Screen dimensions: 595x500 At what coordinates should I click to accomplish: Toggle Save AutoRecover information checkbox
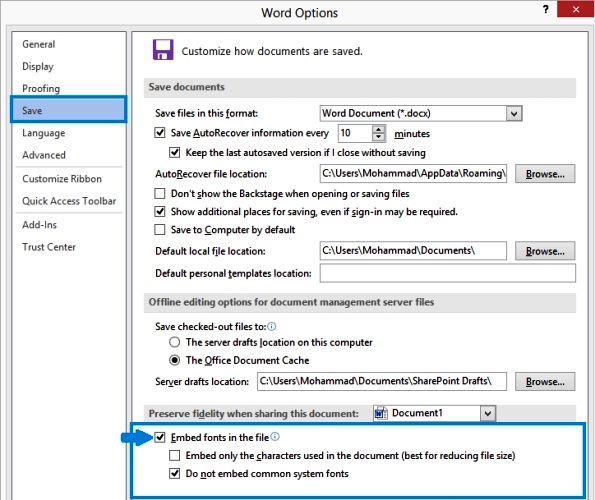coord(160,133)
